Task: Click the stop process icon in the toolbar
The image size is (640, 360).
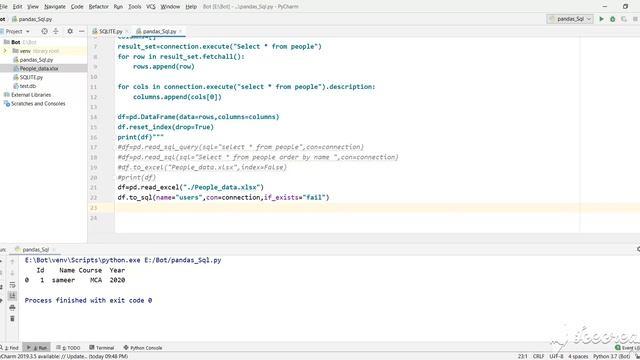Action: 636,19
